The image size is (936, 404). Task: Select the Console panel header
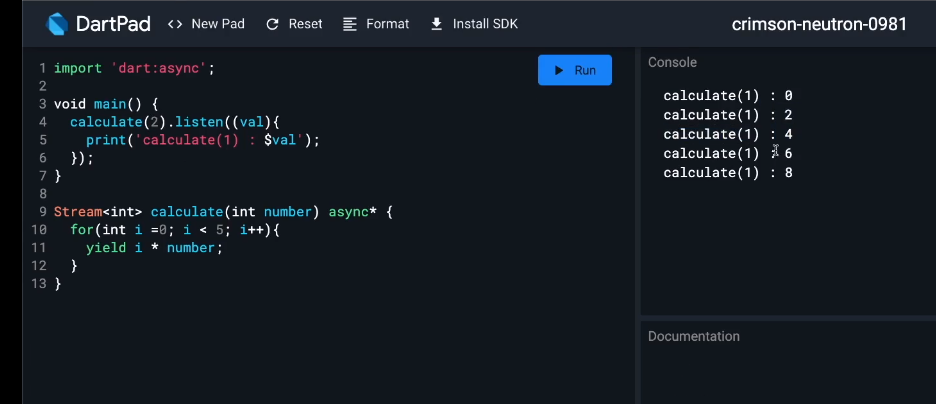coord(672,62)
